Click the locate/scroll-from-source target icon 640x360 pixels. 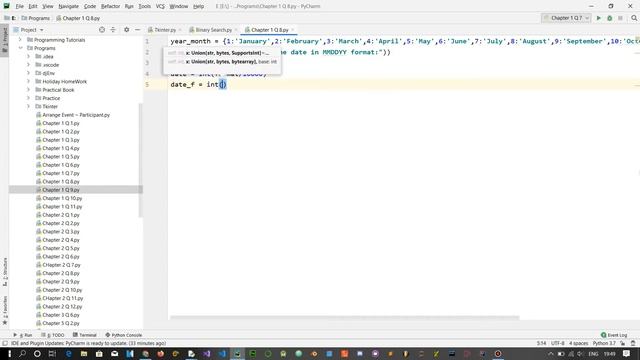[x=102, y=30]
